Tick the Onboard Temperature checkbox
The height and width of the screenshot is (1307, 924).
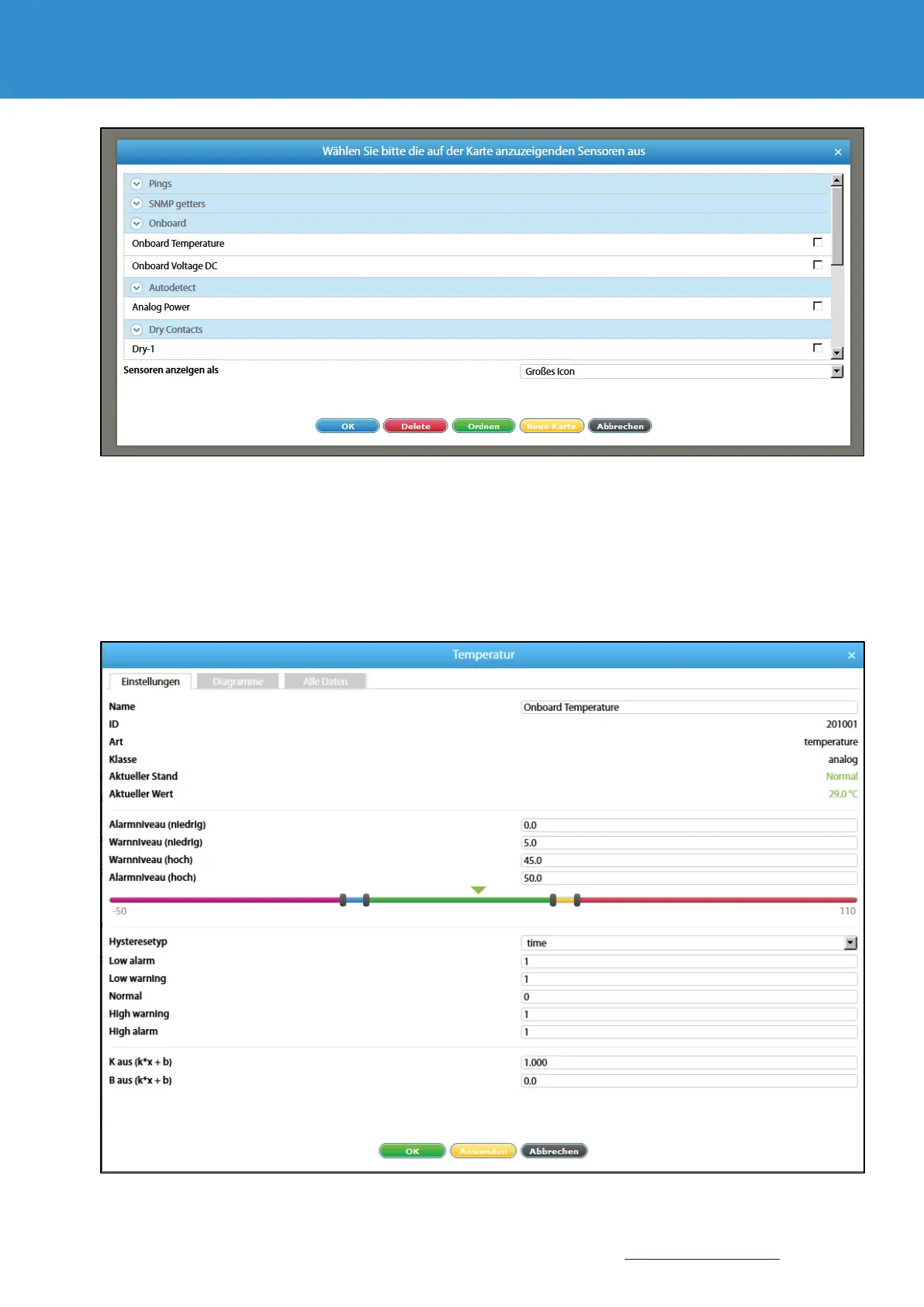click(818, 243)
